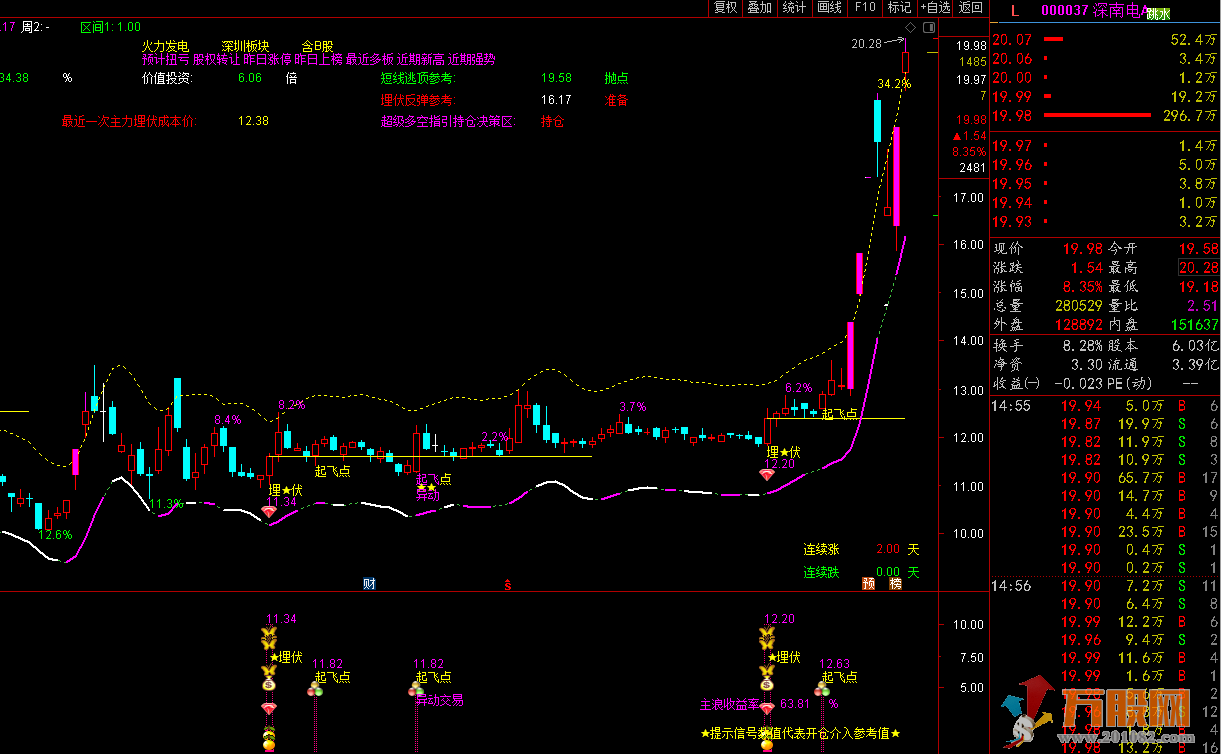Click the 预 forecast marker icon
1221x754 pixels.
coord(868,583)
